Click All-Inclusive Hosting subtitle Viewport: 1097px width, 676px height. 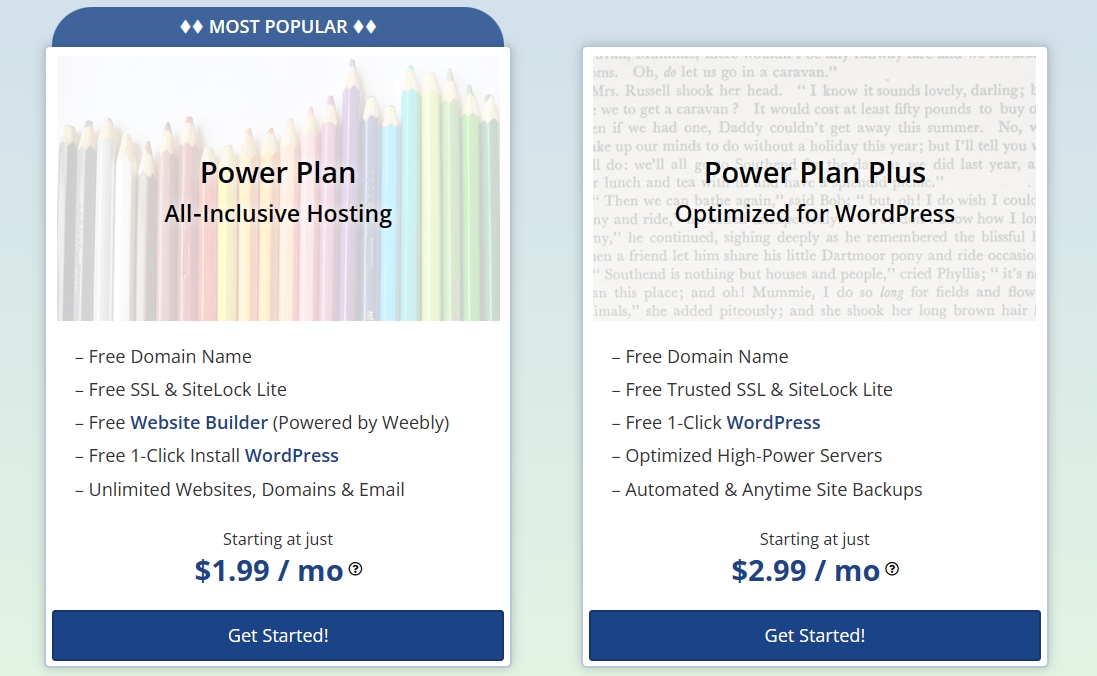278,213
